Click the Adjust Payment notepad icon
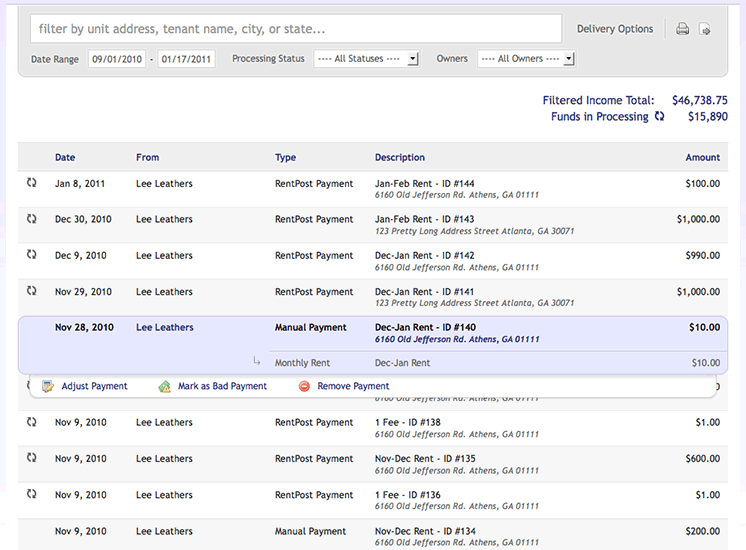This screenshot has height=550, width=746. (x=48, y=386)
